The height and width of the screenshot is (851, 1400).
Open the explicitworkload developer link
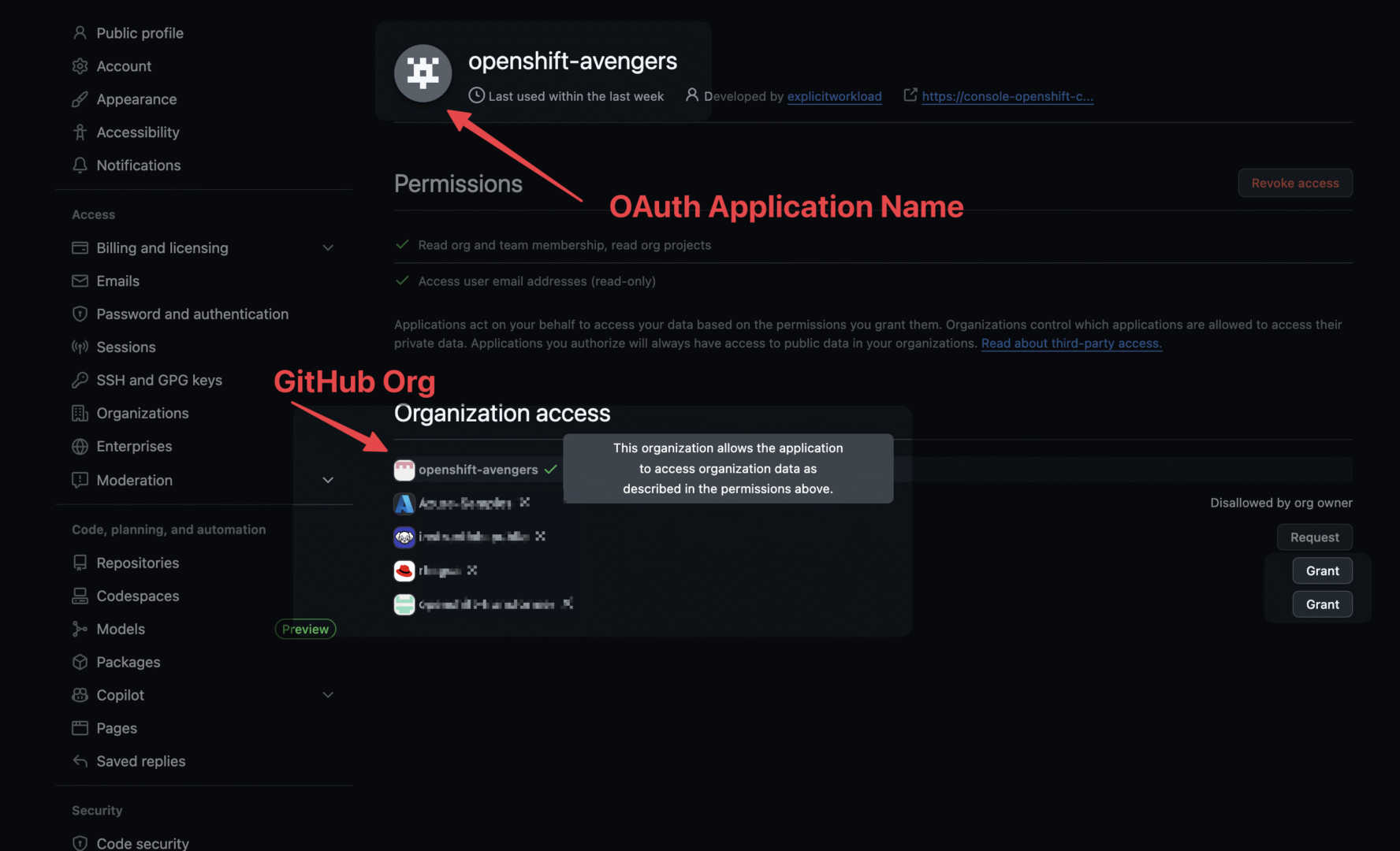coord(834,96)
